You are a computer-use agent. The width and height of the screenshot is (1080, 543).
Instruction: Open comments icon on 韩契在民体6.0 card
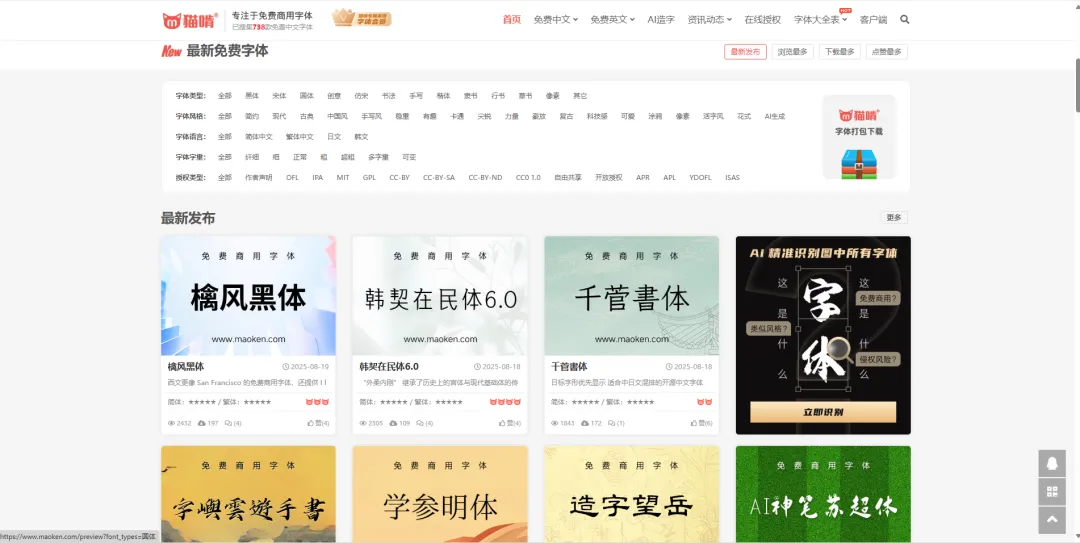(420, 423)
